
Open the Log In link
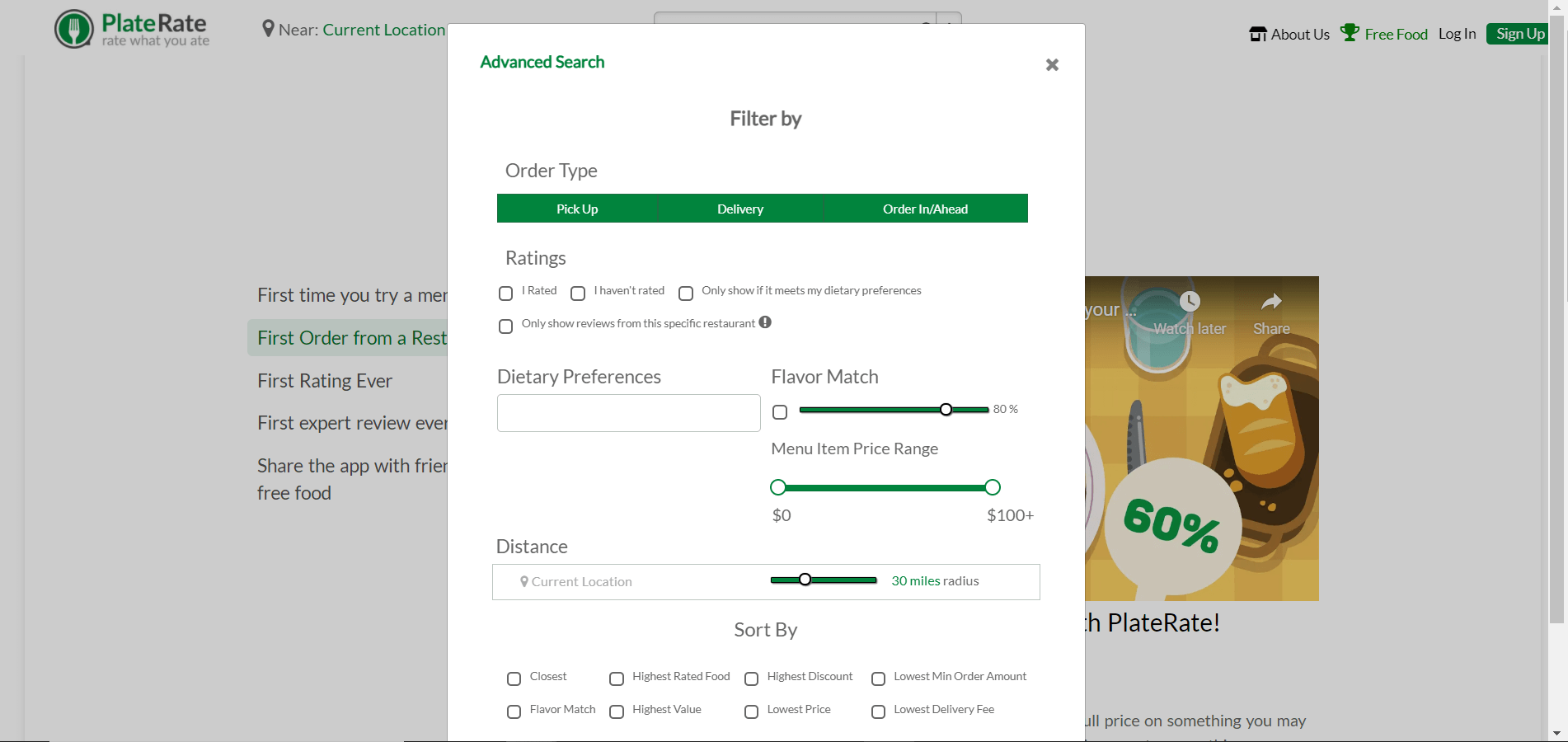(x=1457, y=34)
